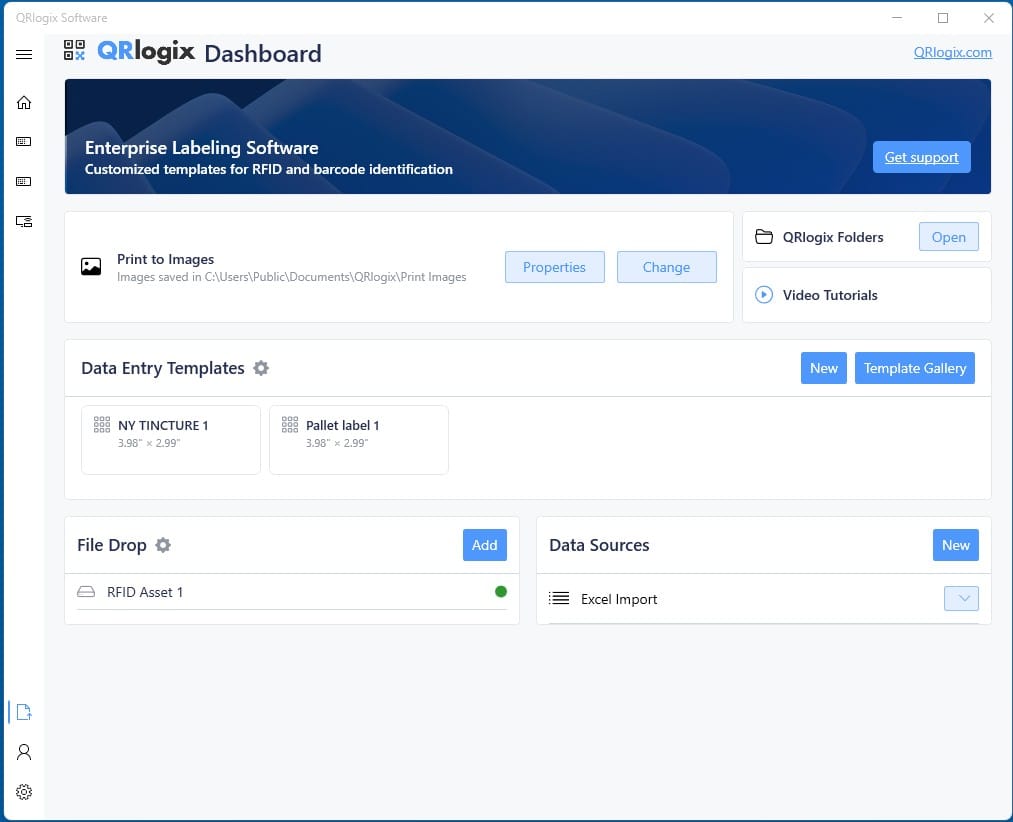This screenshot has width=1013, height=822.
Task: Open File Drop gear settings
Action: click(163, 545)
